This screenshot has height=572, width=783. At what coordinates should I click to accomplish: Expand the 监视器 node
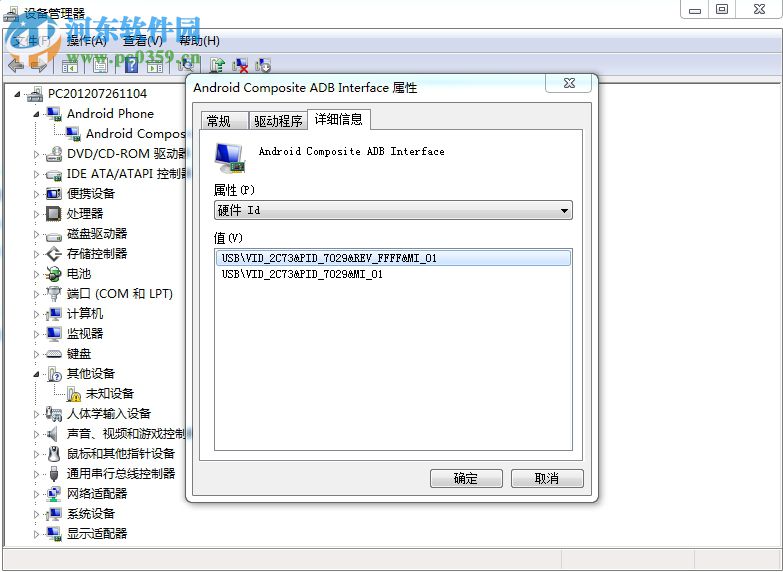[x=36, y=334]
